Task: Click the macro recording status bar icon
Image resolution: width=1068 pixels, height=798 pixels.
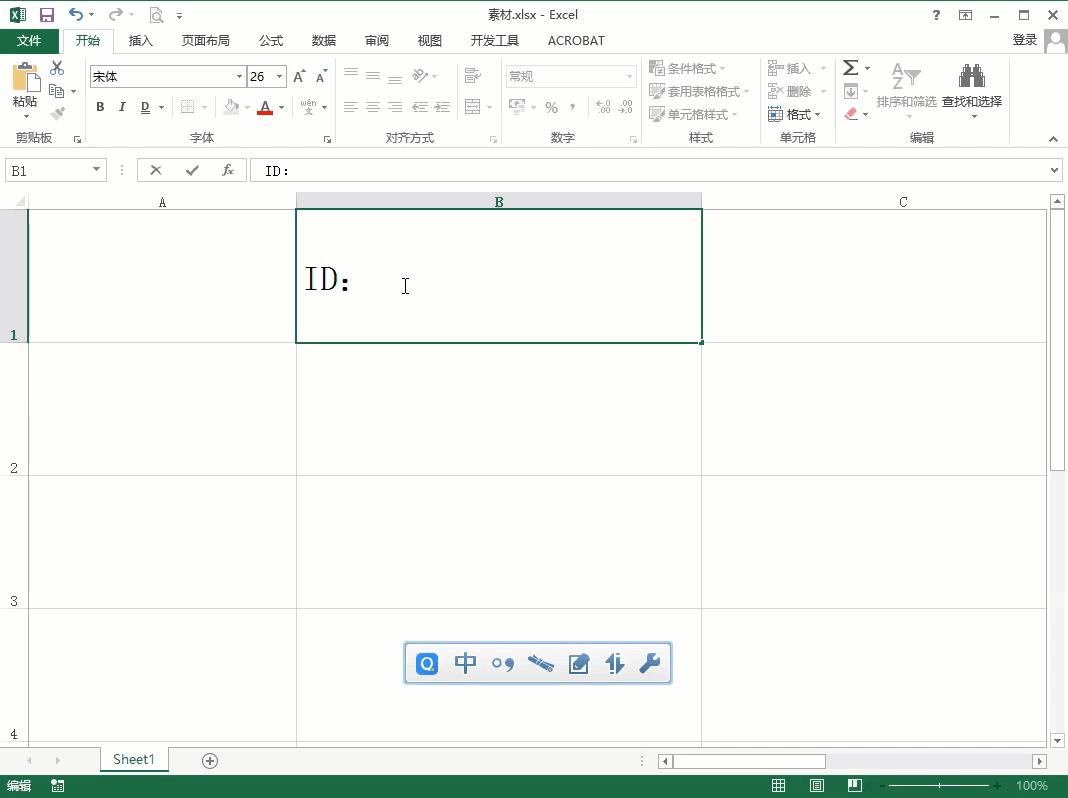Action: point(58,786)
